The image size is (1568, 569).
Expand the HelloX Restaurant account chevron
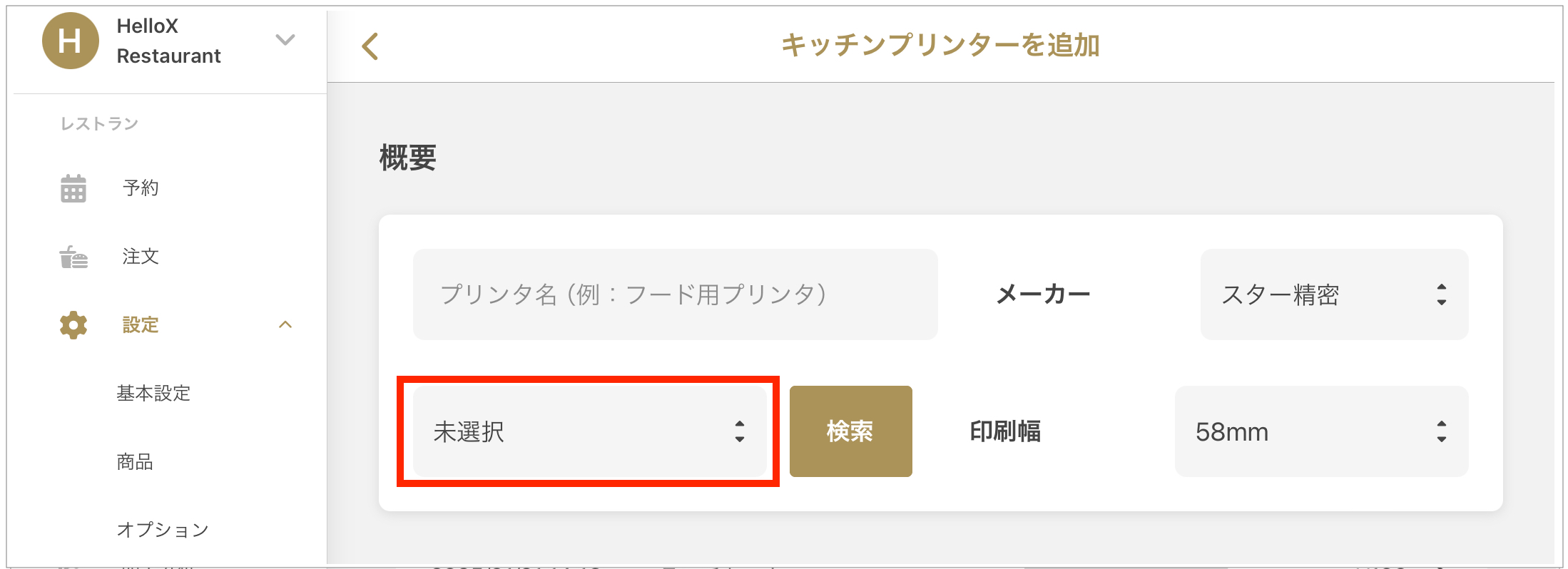pos(285,40)
